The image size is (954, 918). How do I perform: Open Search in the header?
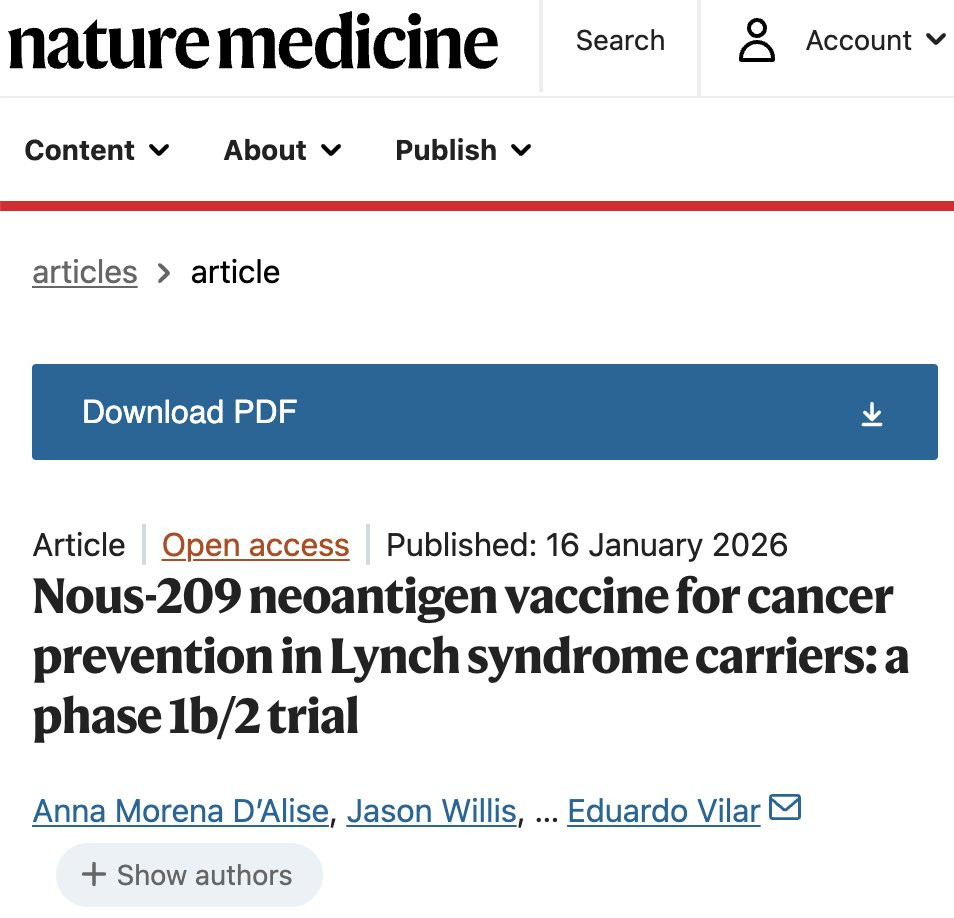click(x=620, y=41)
